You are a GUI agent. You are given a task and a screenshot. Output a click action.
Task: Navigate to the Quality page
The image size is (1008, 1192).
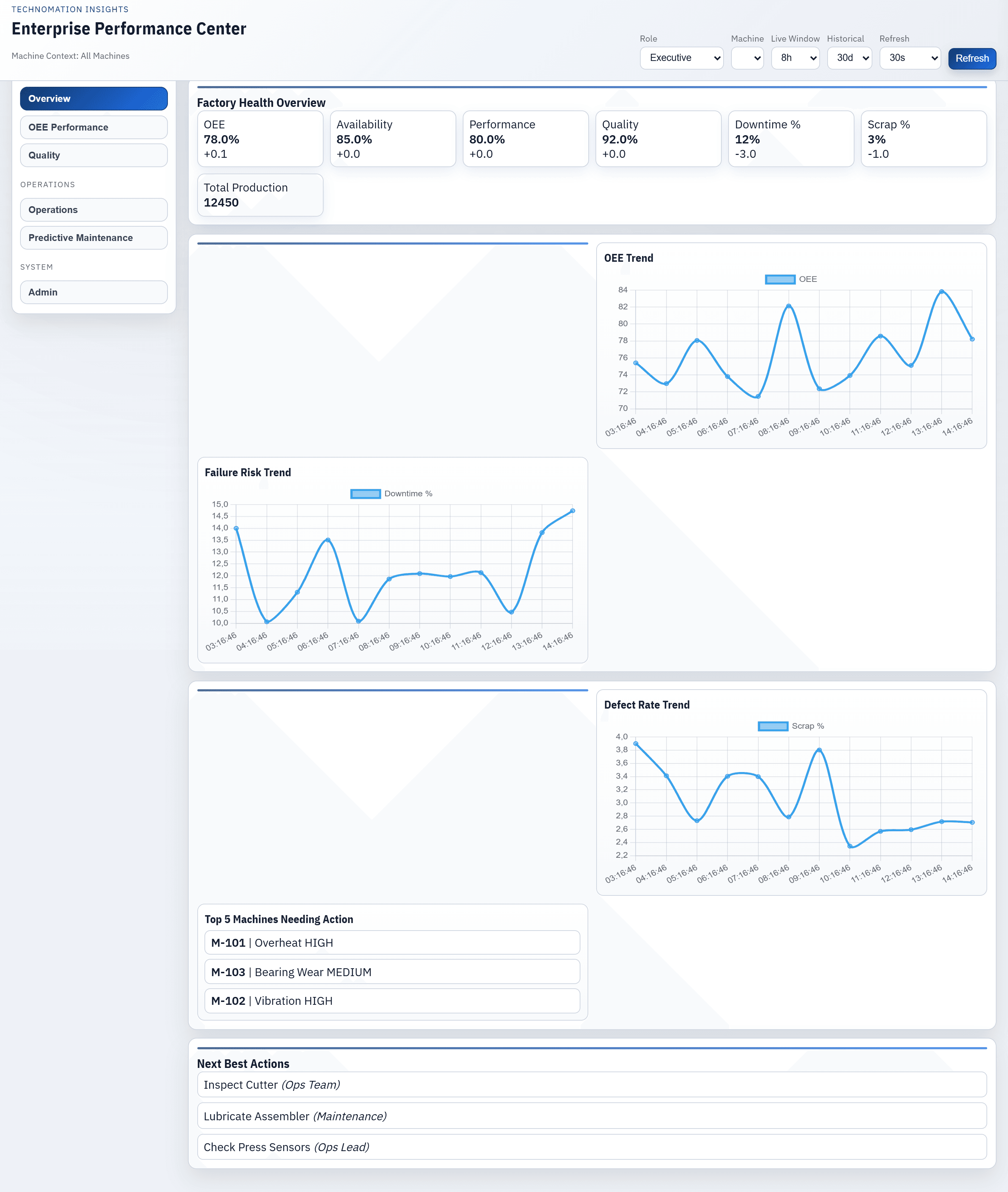[x=93, y=155]
